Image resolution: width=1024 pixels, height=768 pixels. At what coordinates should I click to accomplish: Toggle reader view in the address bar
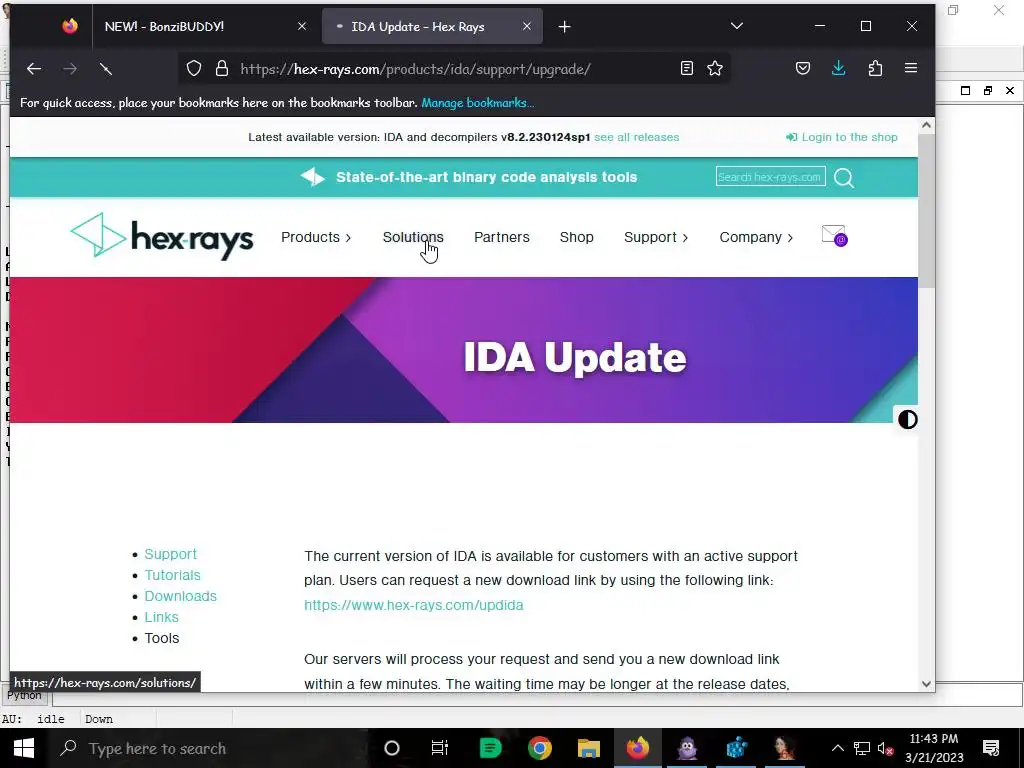pyautogui.click(x=686, y=68)
